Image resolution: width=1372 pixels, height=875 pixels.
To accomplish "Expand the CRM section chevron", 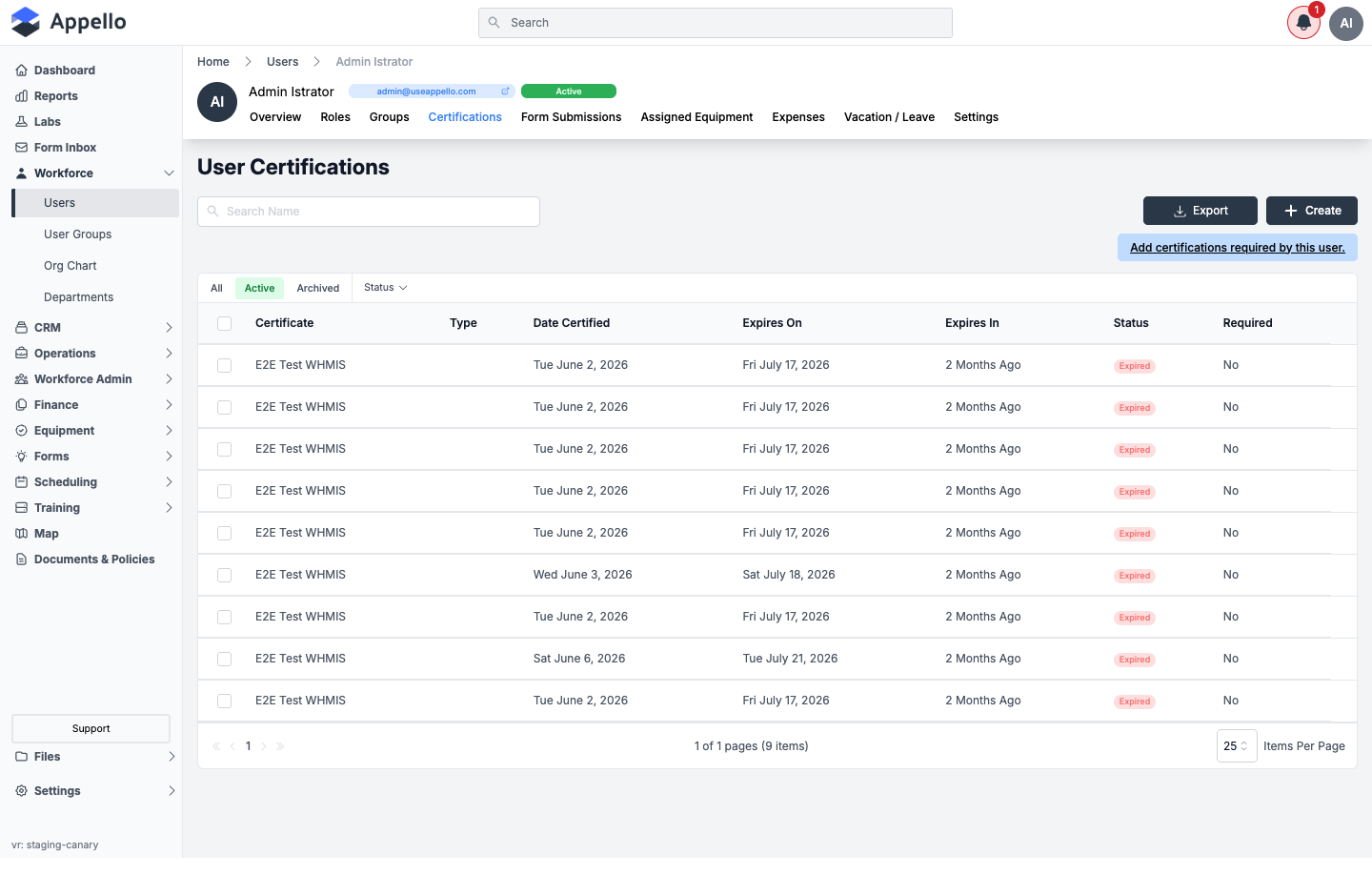I will pos(169,328).
